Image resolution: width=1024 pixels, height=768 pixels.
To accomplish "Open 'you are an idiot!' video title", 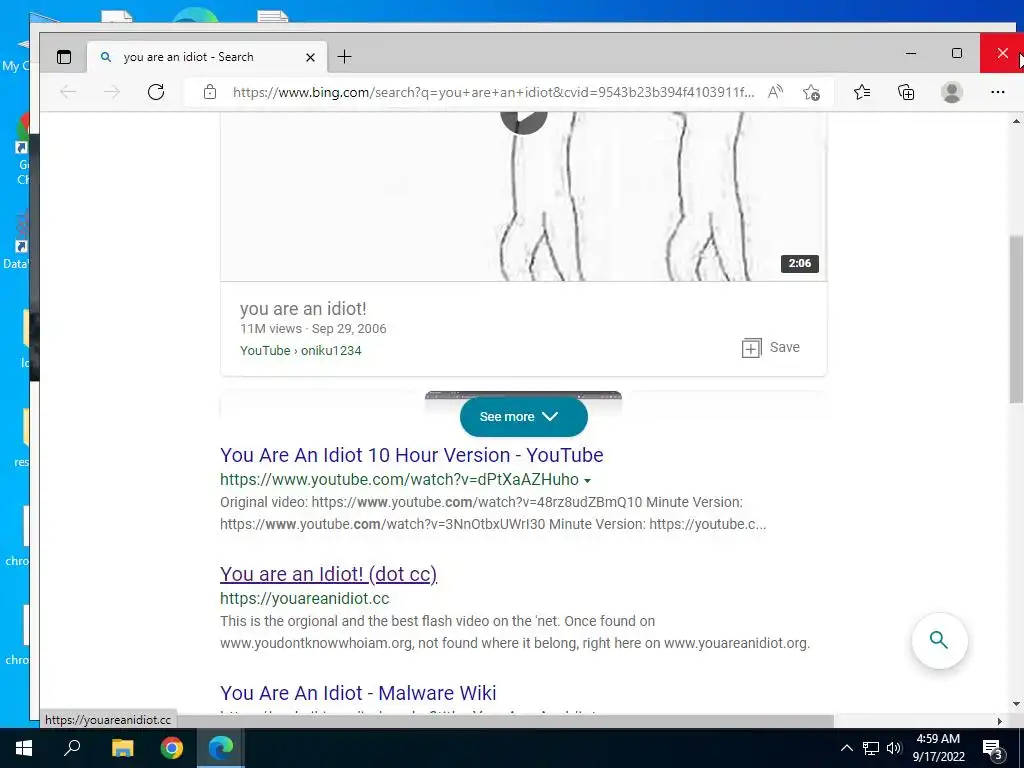I will pyautogui.click(x=303, y=308).
